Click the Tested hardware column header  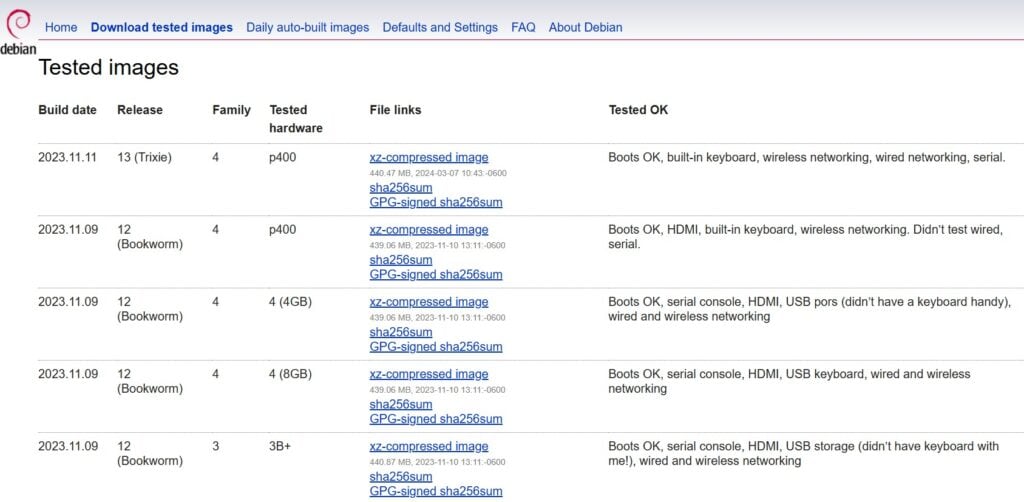(296, 119)
